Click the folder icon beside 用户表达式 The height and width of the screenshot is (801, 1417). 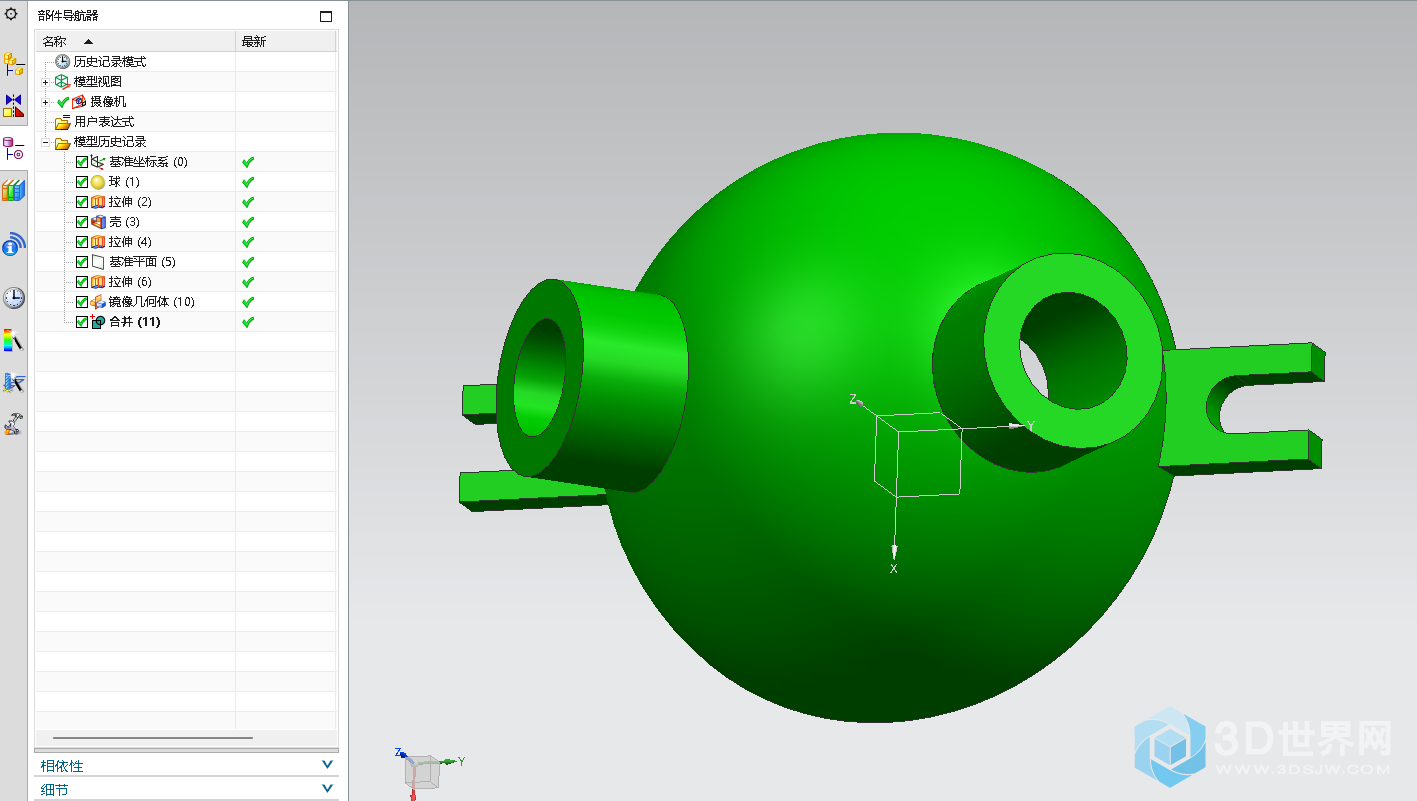[63, 122]
